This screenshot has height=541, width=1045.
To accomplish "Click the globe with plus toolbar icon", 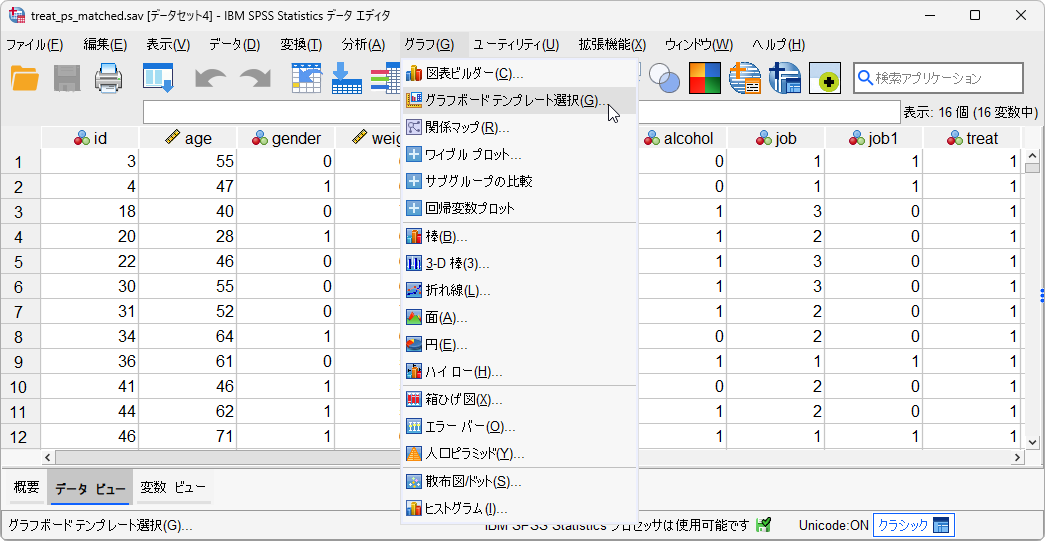I will [745, 78].
